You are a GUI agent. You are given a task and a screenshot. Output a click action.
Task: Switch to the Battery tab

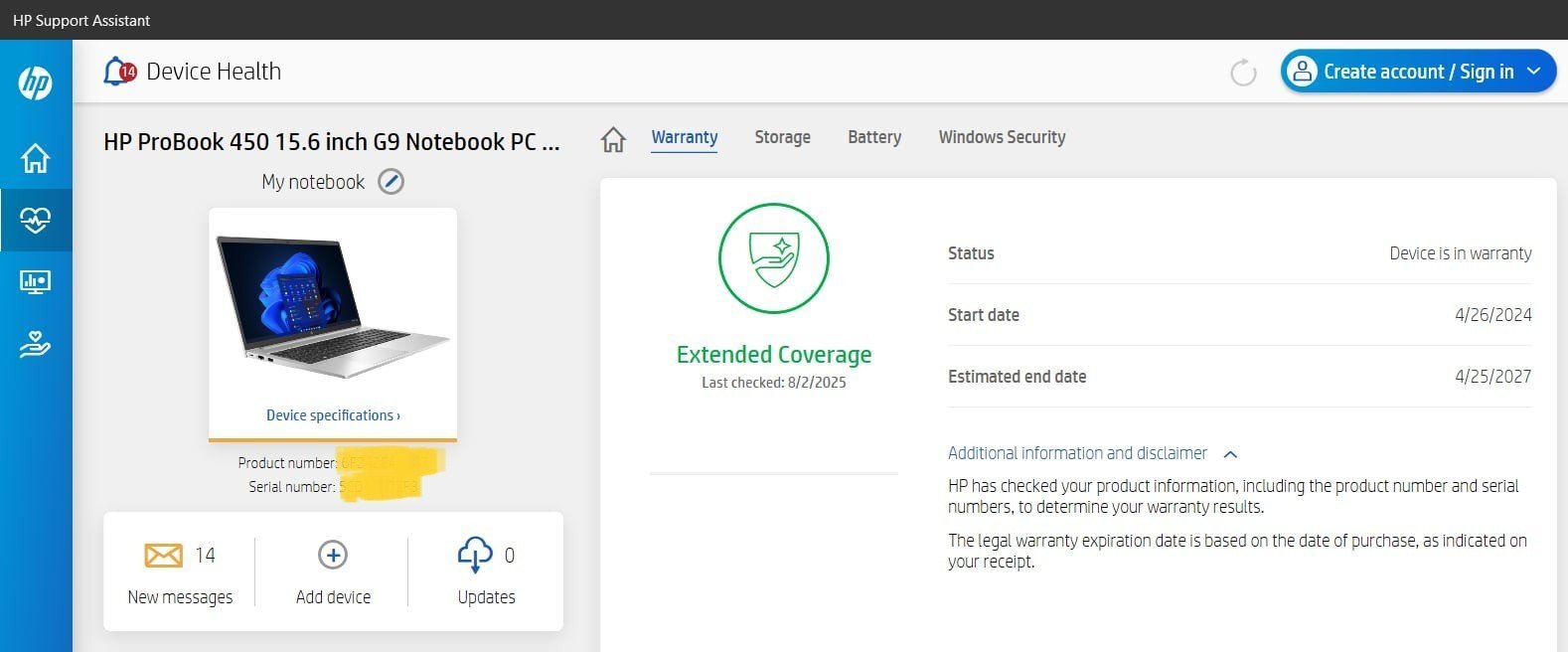pyautogui.click(x=874, y=137)
